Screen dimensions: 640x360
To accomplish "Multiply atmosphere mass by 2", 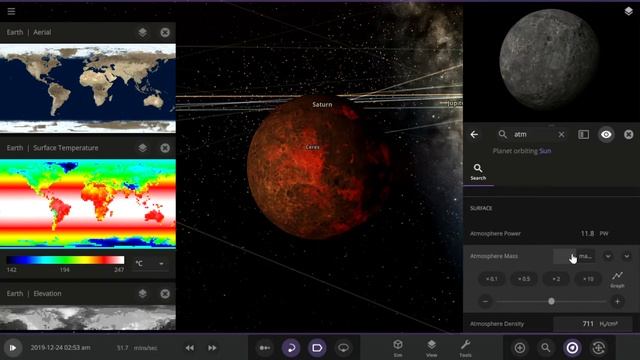I will tap(556, 279).
